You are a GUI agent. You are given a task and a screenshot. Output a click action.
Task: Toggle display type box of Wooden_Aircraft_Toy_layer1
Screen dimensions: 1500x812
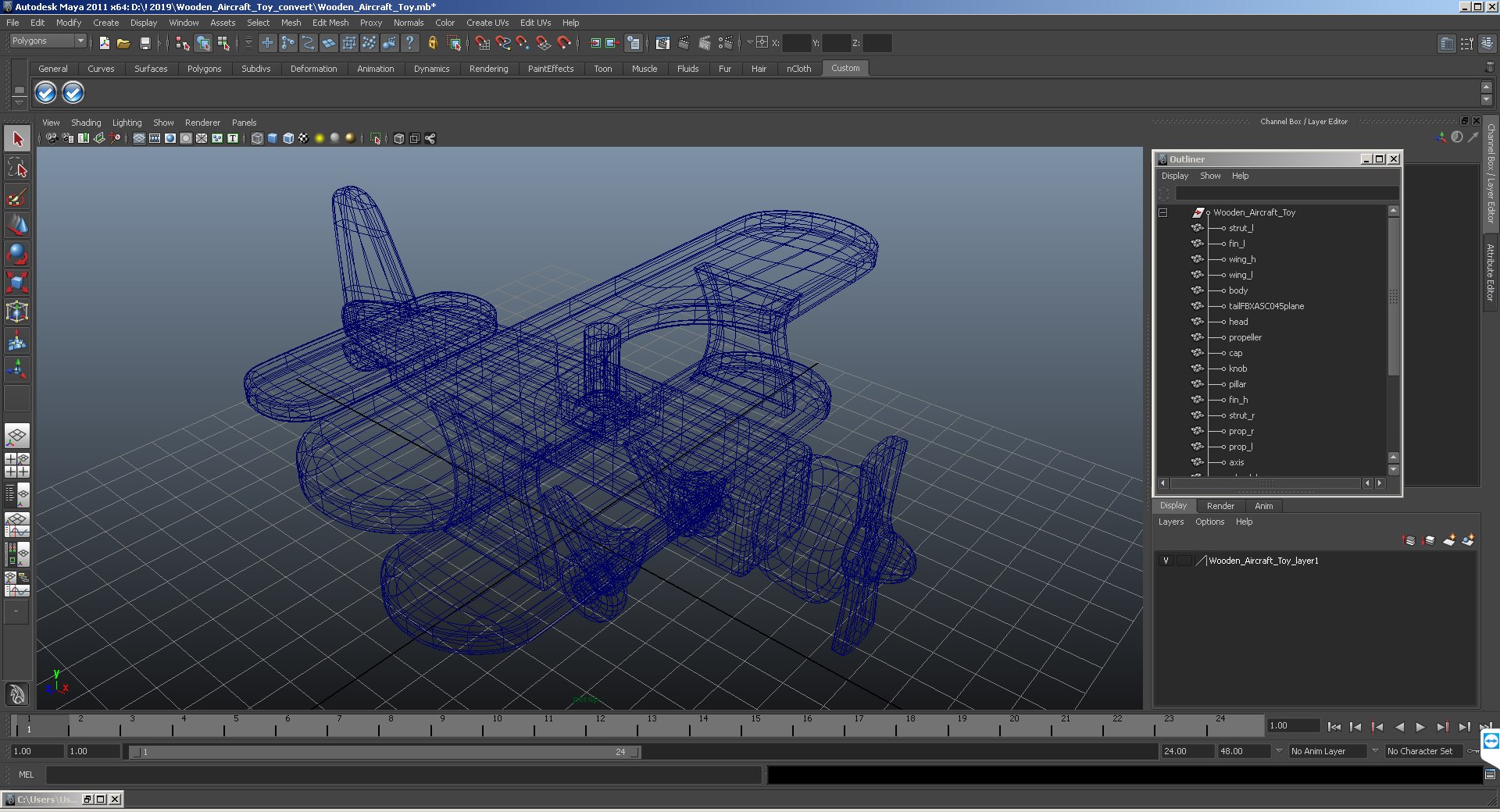tap(1184, 561)
